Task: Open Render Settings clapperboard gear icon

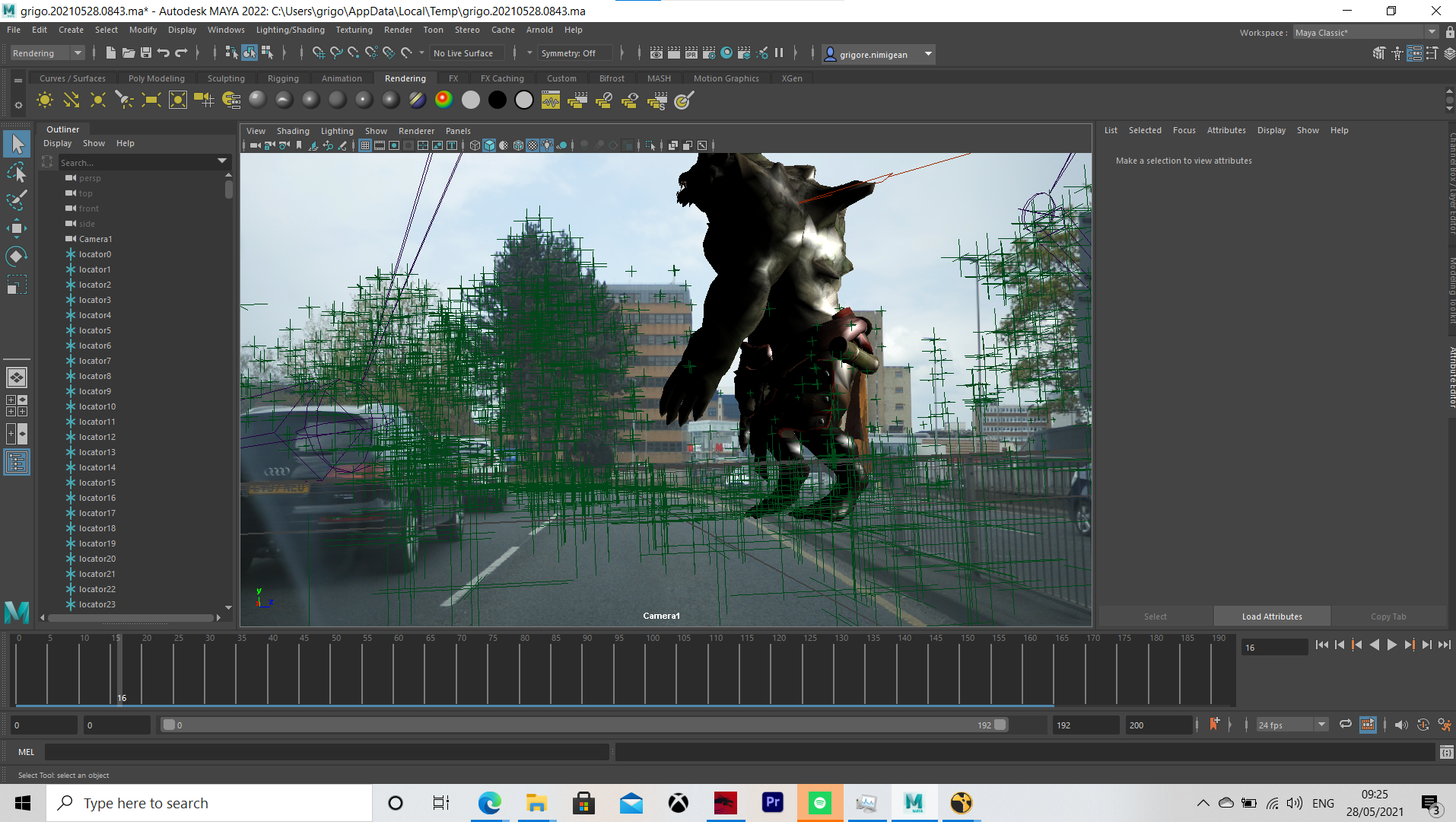Action: (x=709, y=53)
